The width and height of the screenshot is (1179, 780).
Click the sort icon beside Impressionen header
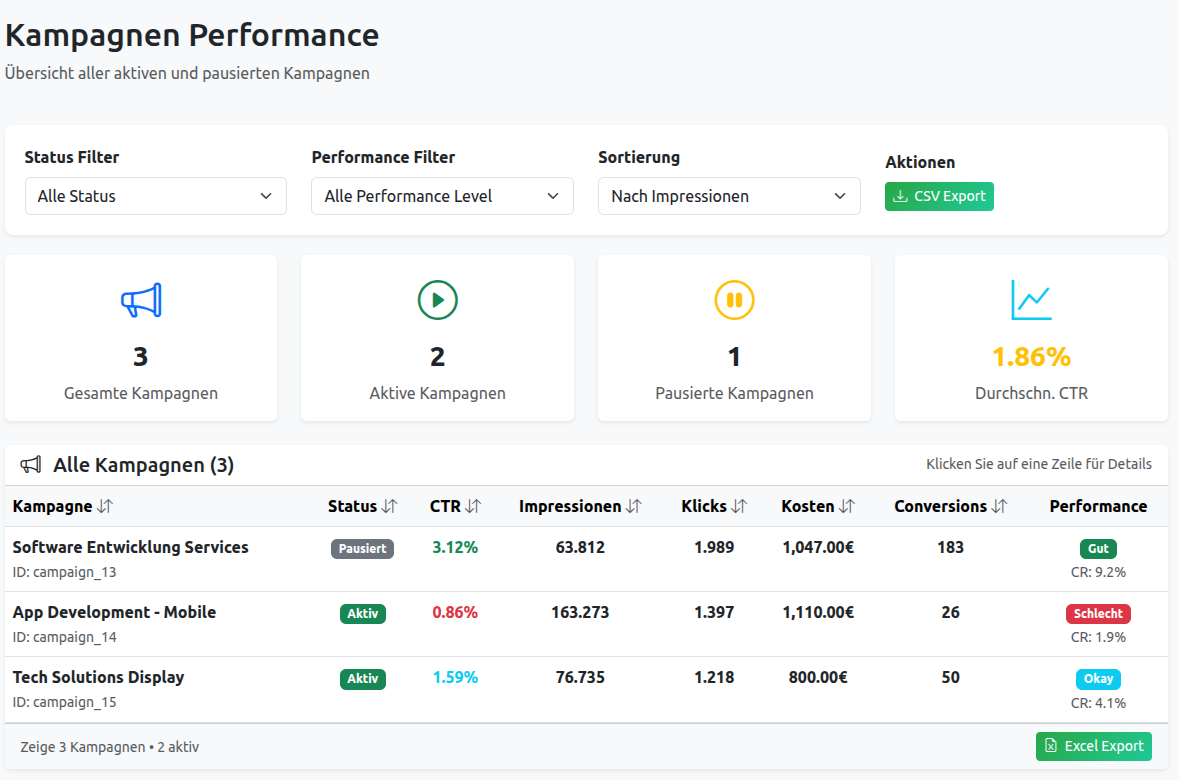(x=633, y=507)
